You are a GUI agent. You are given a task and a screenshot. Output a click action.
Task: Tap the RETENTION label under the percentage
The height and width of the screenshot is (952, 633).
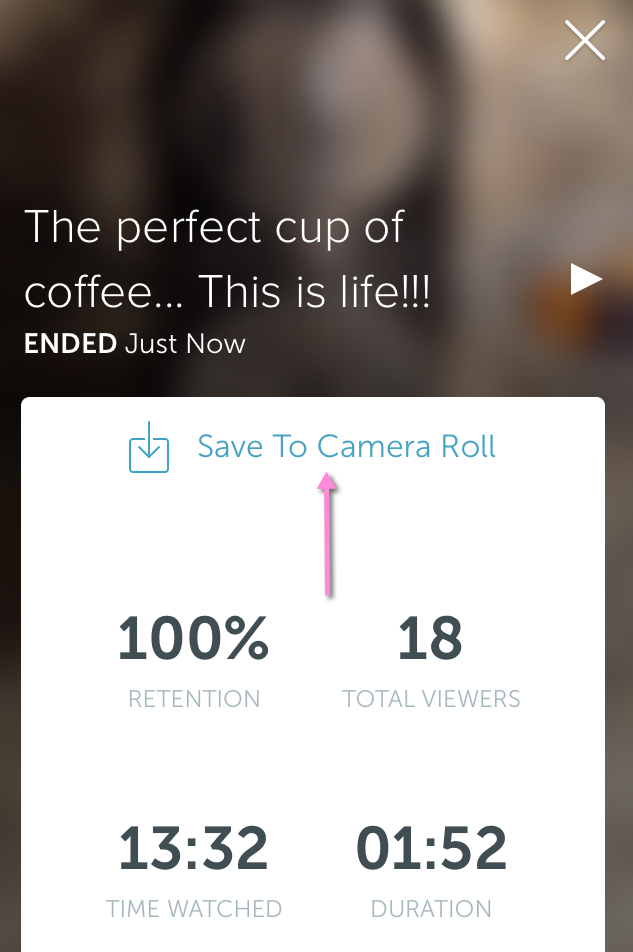[x=193, y=698]
